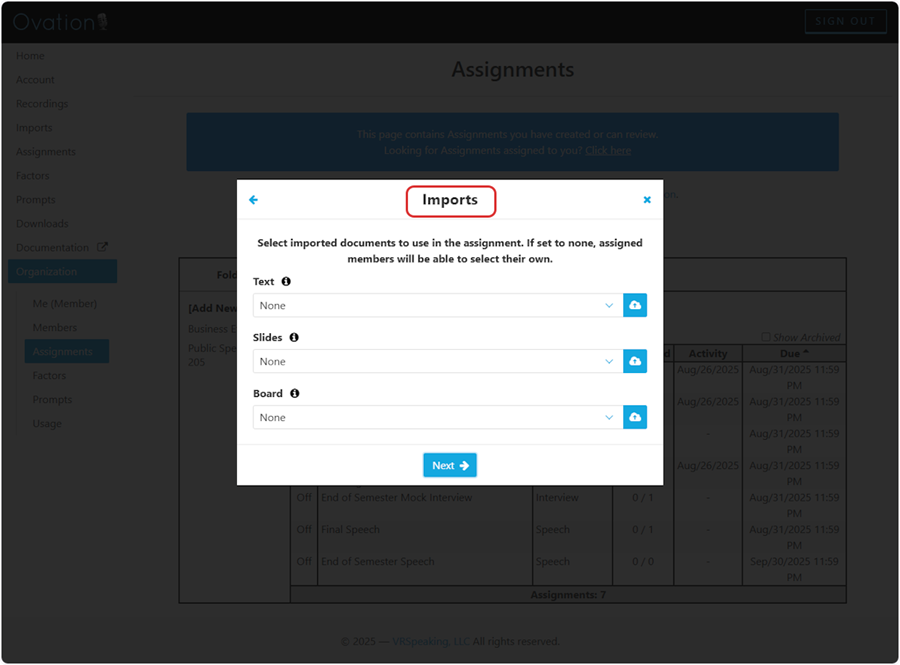The width and height of the screenshot is (900, 665).
Task: Upload a new Slides file via cloud icon
Action: 635,361
